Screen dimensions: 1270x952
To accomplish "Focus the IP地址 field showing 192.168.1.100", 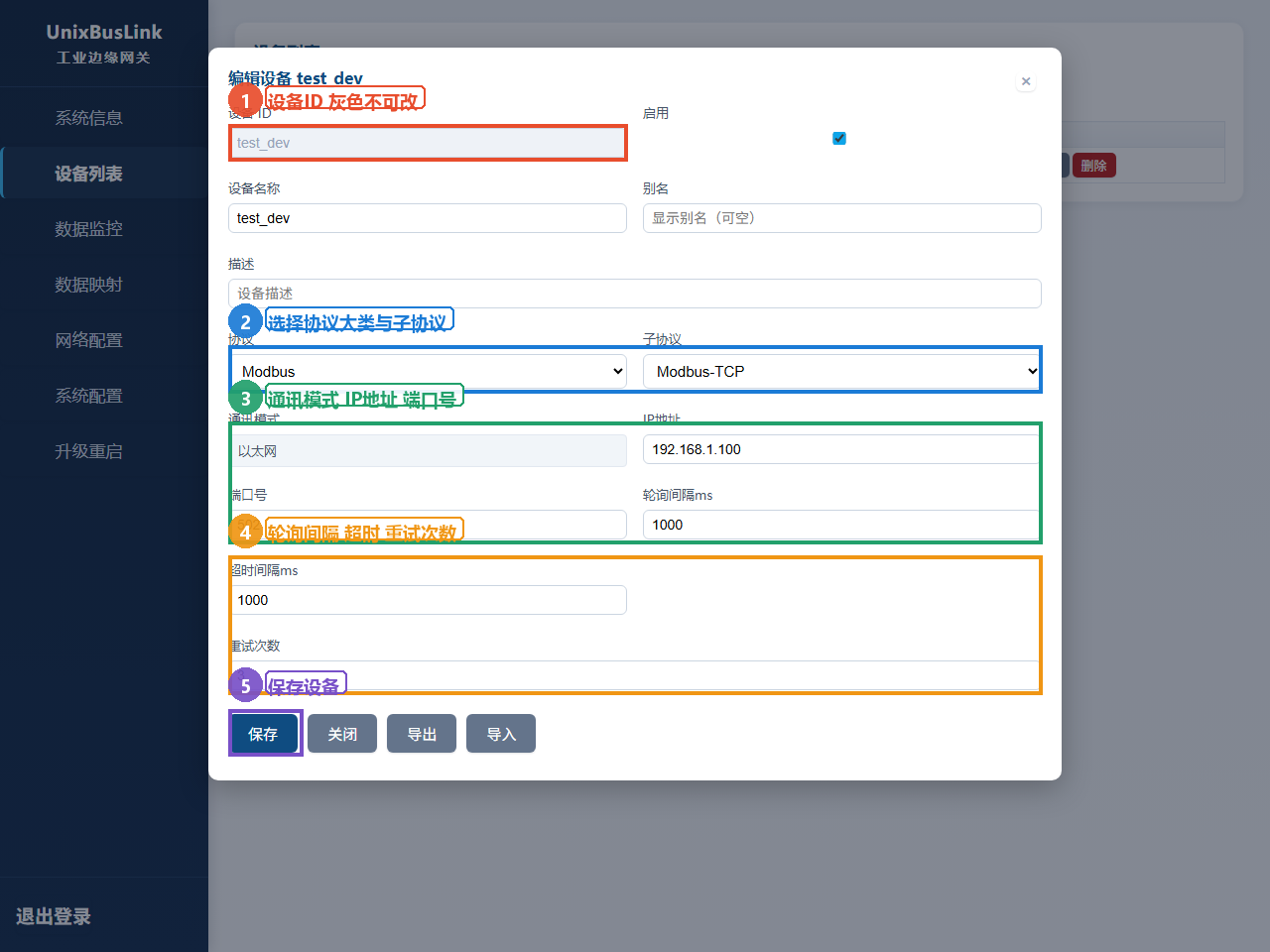I will coord(841,449).
